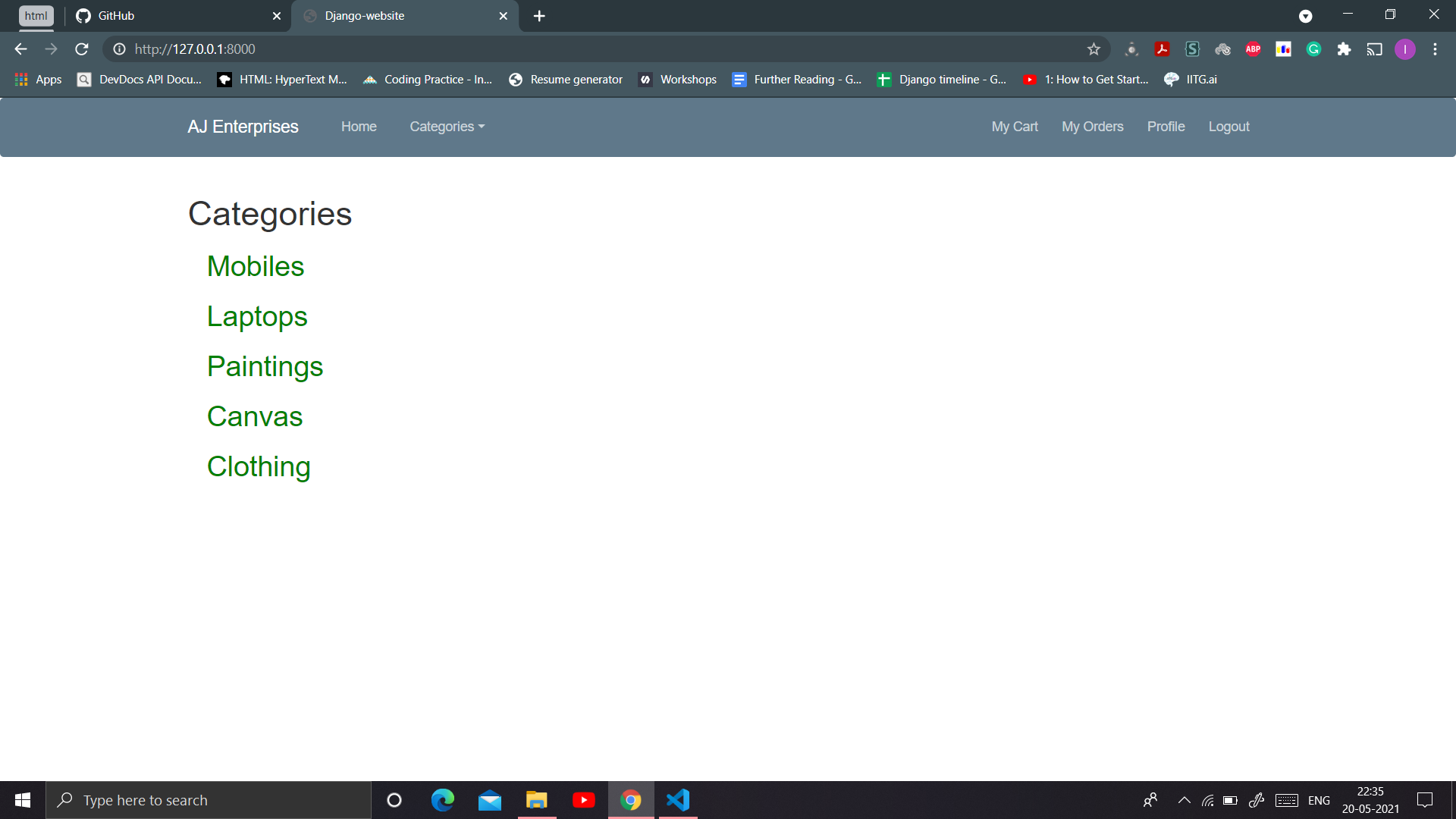Open the browser extensions puzzle icon
The image size is (1456, 819).
(1345, 49)
